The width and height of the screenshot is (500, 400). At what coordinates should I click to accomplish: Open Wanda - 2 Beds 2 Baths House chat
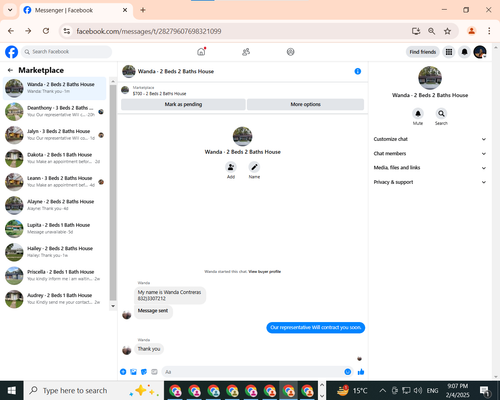tap(55, 88)
